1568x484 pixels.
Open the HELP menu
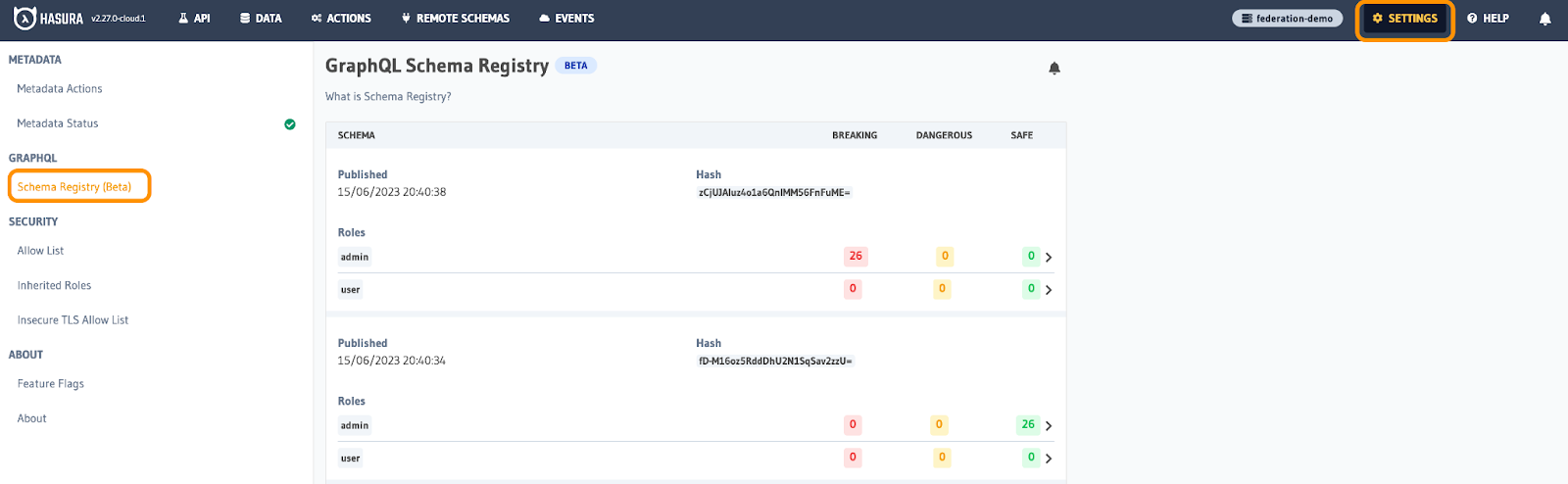[1488, 19]
